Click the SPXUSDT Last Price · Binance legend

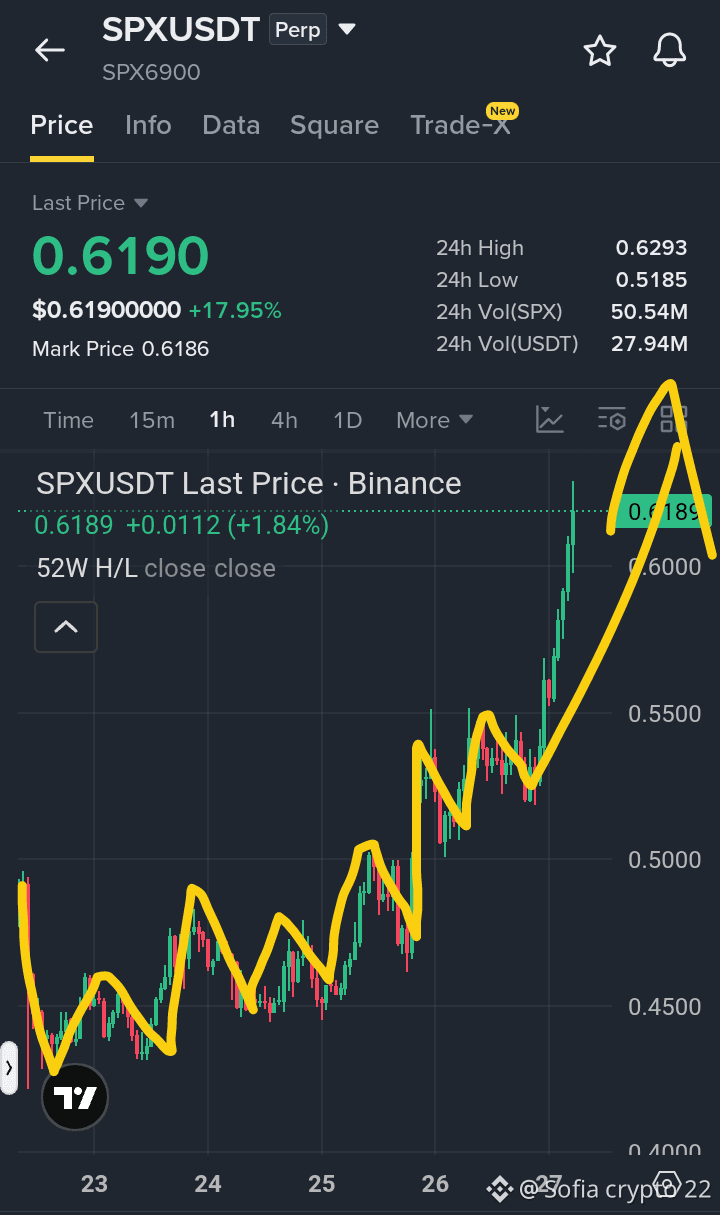coord(249,484)
